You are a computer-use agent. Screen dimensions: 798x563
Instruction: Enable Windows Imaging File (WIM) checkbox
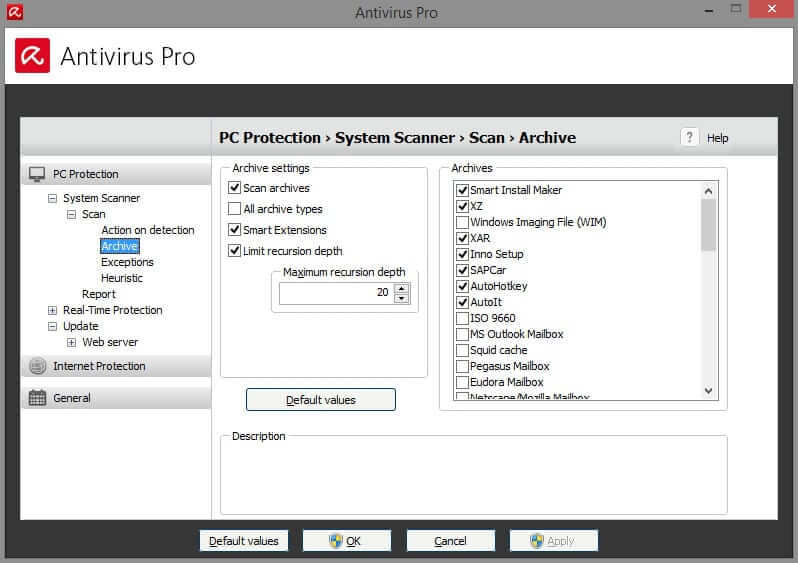click(x=462, y=222)
